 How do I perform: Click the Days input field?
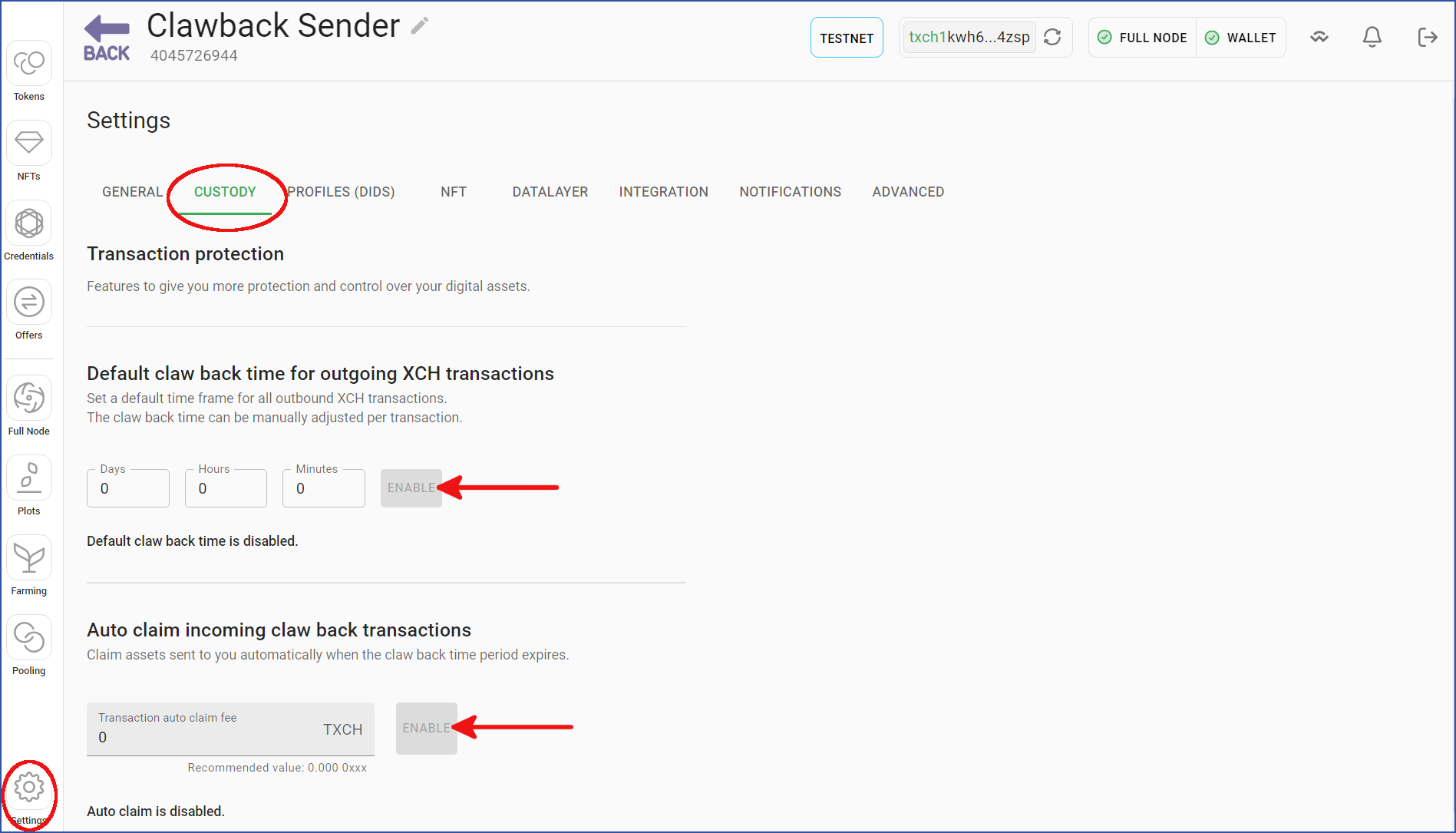128,488
